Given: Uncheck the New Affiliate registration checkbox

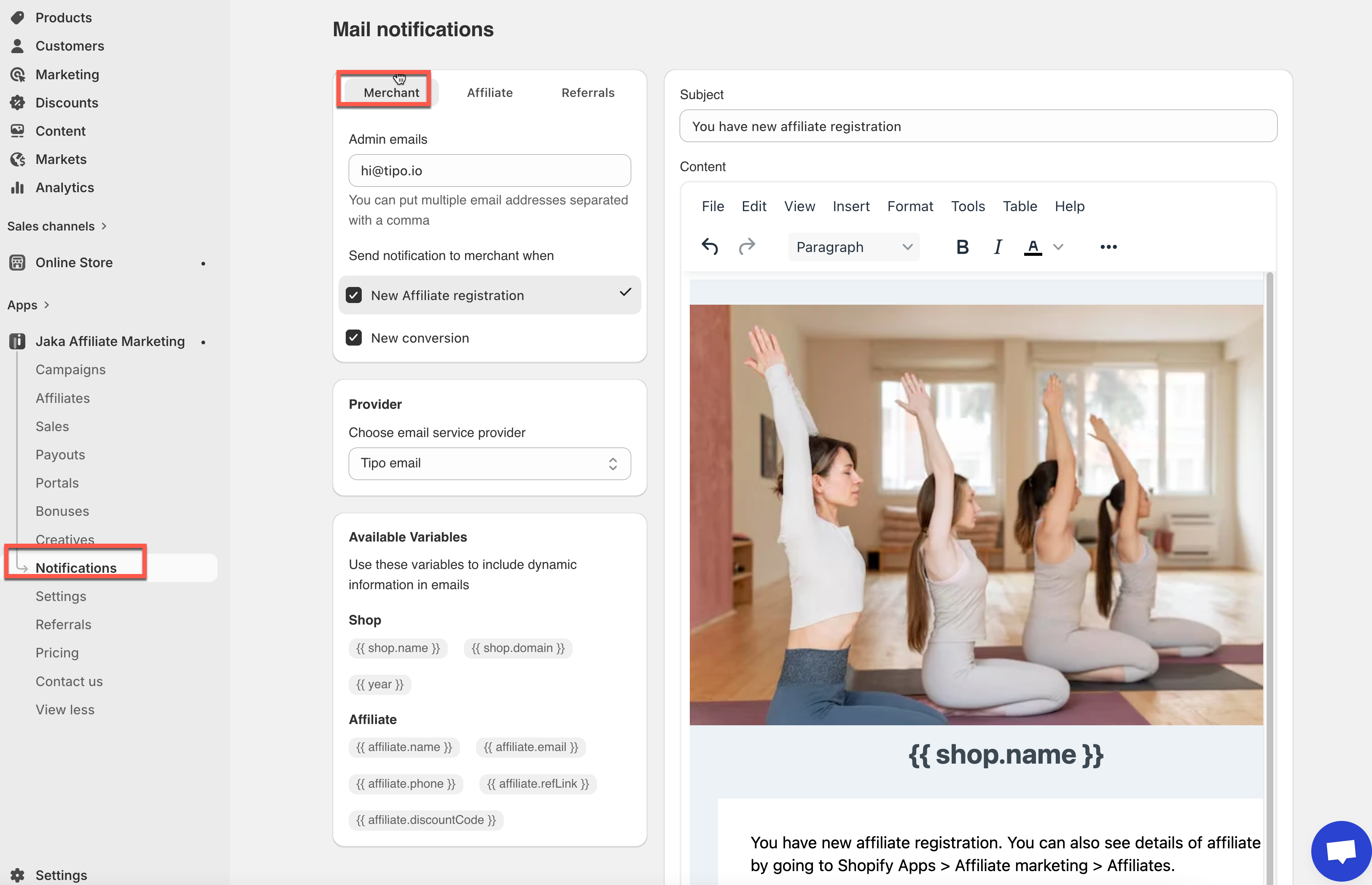Looking at the screenshot, I should (353, 295).
